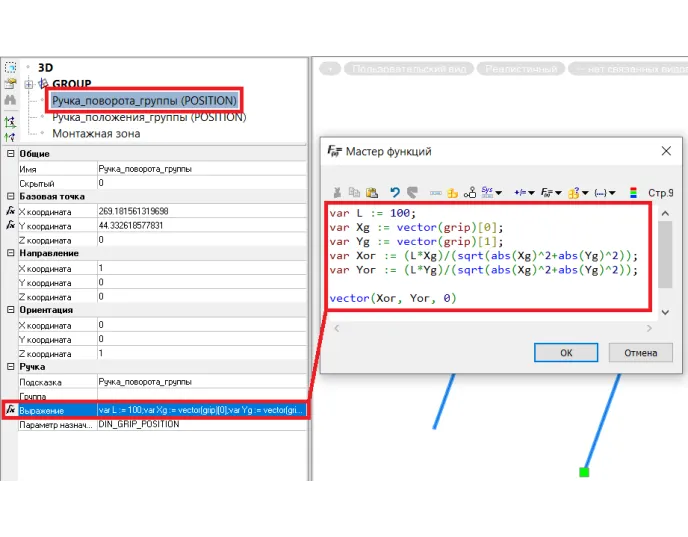Click the code editor scroll down arrow
Screen dimensions: 688x537
[x=665, y=312]
